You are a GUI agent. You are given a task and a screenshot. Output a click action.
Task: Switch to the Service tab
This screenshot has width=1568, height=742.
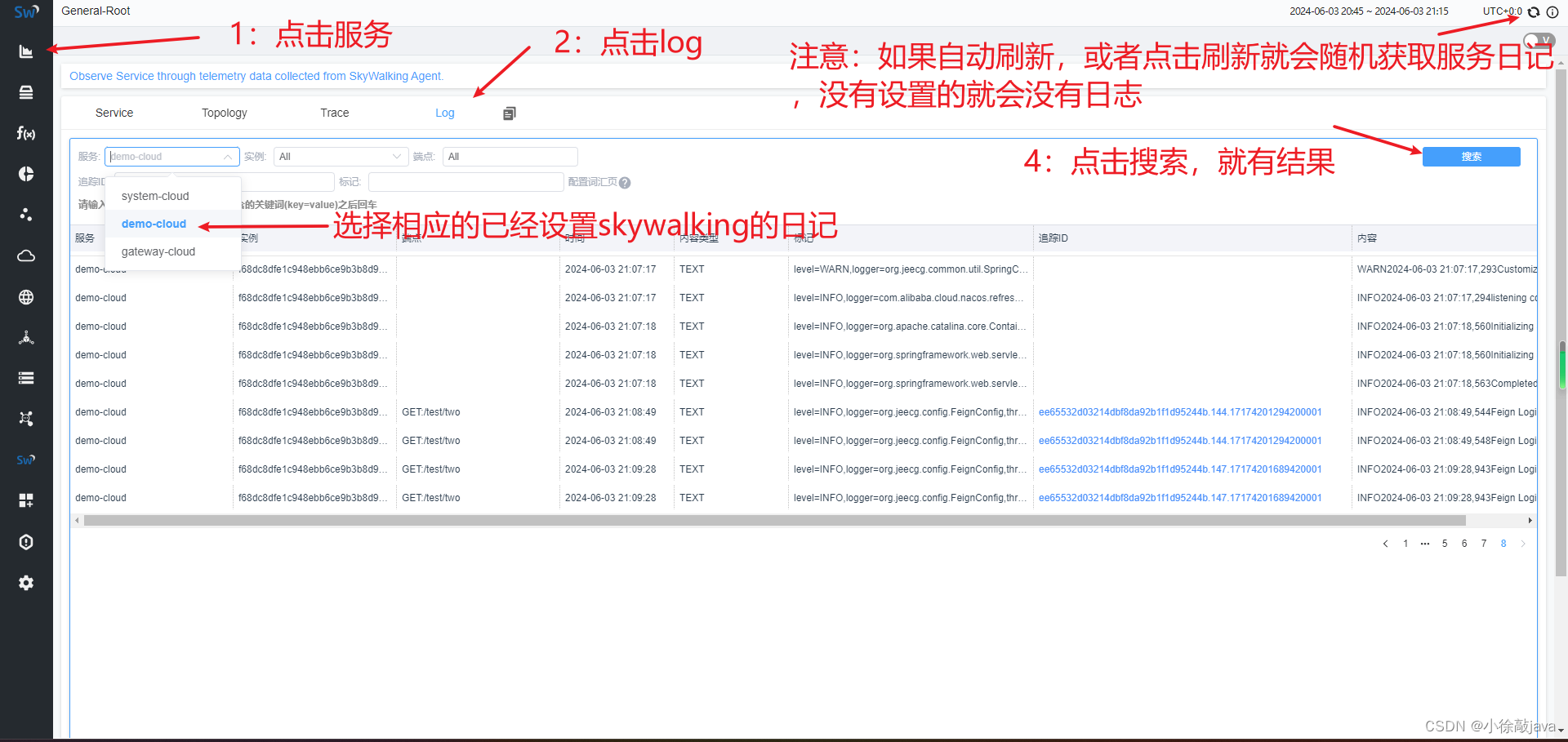coord(114,113)
